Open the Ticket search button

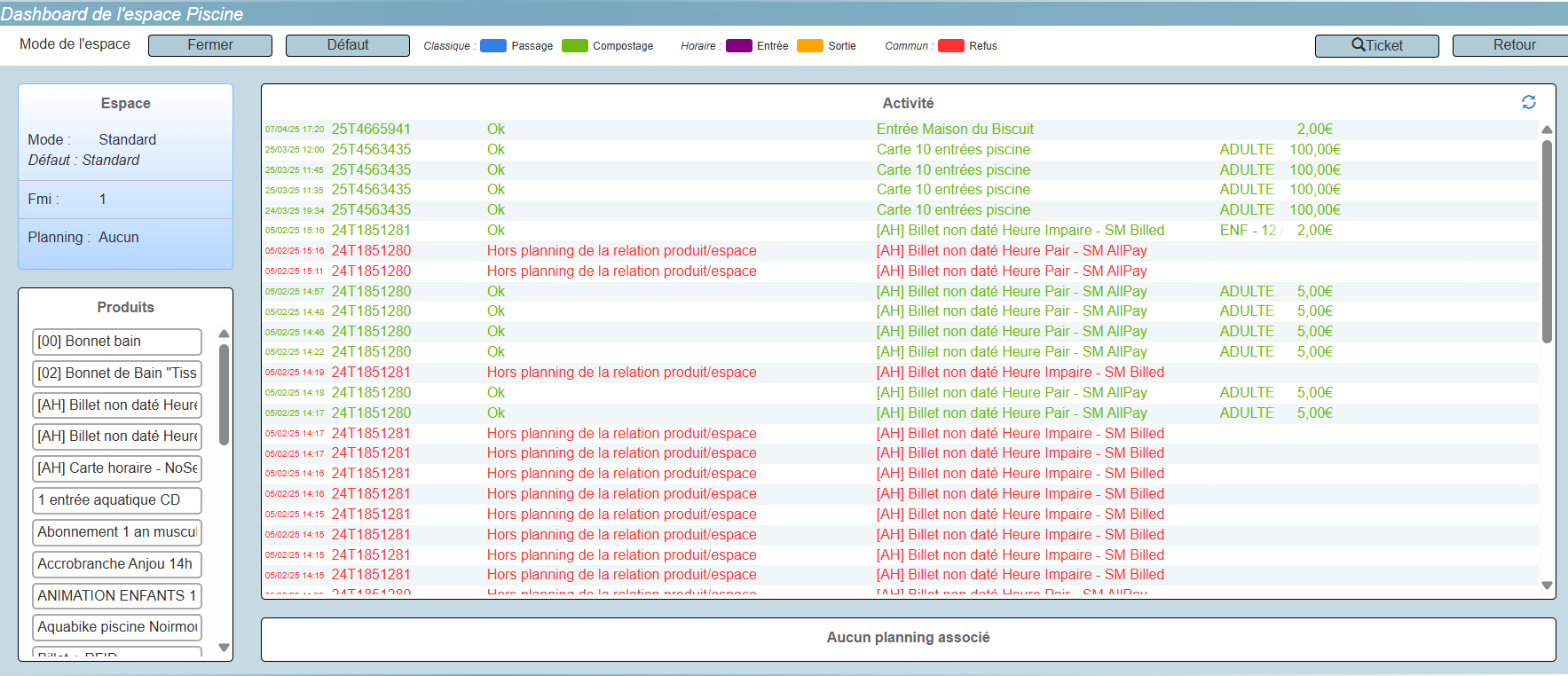pos(1376,45)
